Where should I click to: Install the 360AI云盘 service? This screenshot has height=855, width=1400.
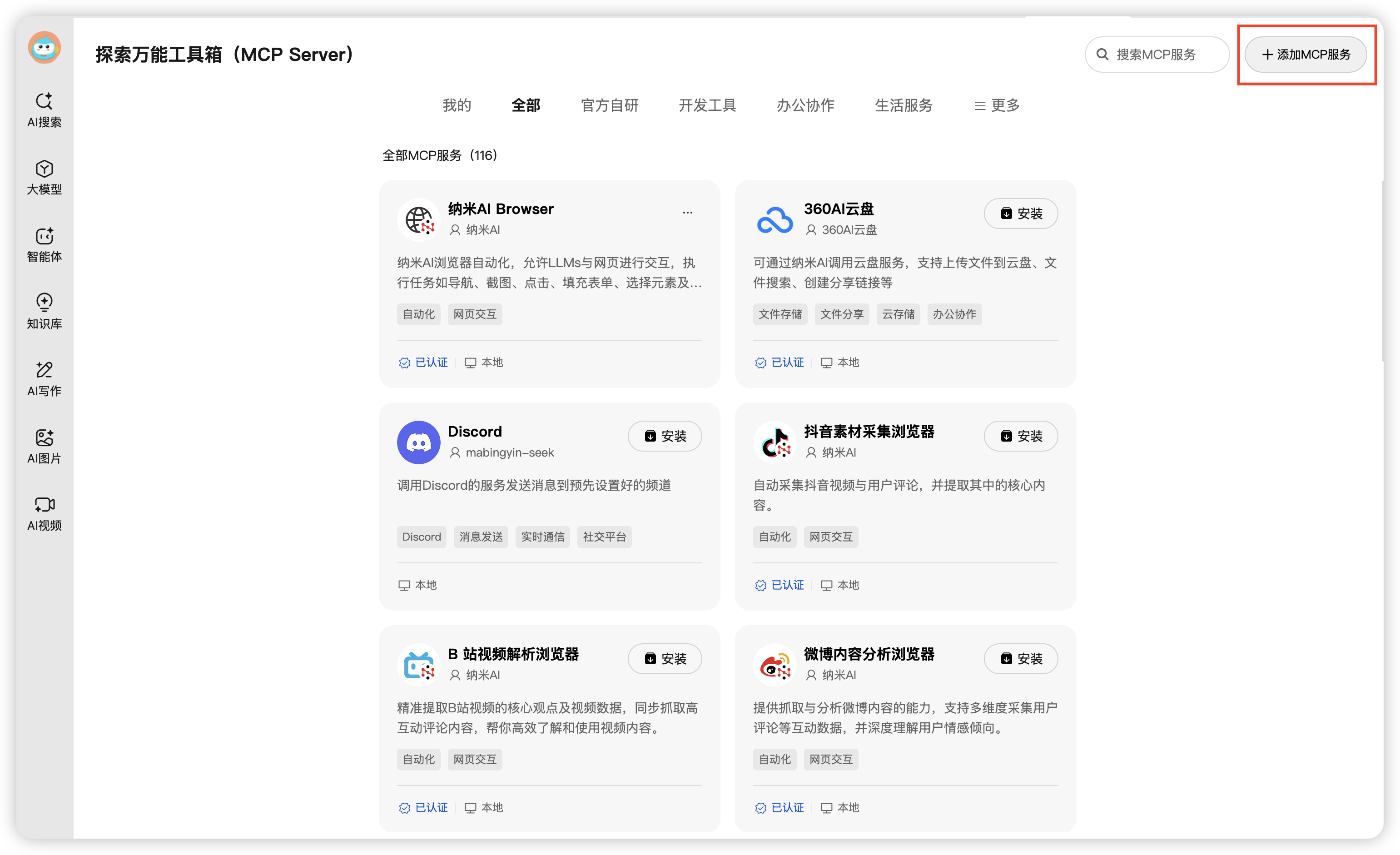[x=1020, y=214]
